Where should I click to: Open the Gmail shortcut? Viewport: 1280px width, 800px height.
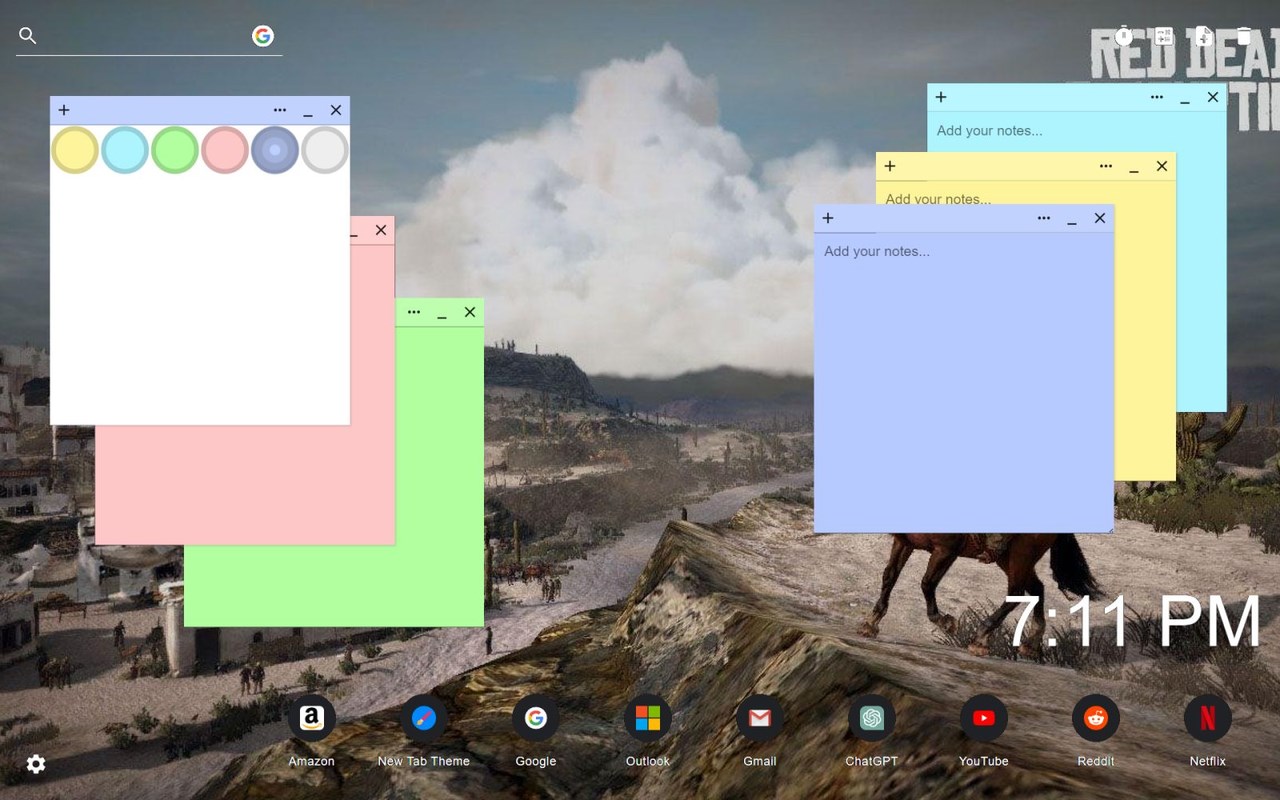[x=760, y=718]
